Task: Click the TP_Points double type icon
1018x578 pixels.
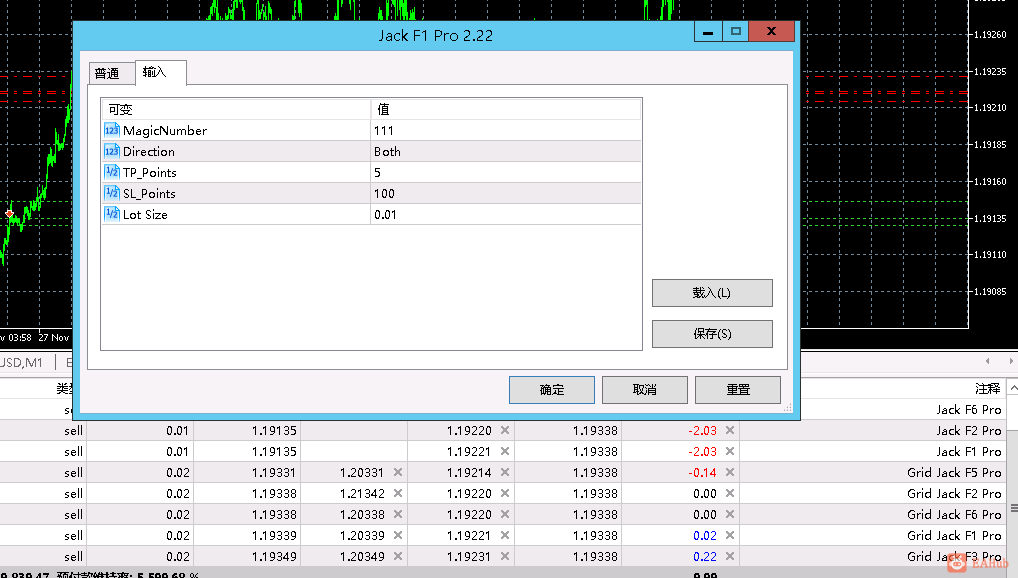Action: 112,172
